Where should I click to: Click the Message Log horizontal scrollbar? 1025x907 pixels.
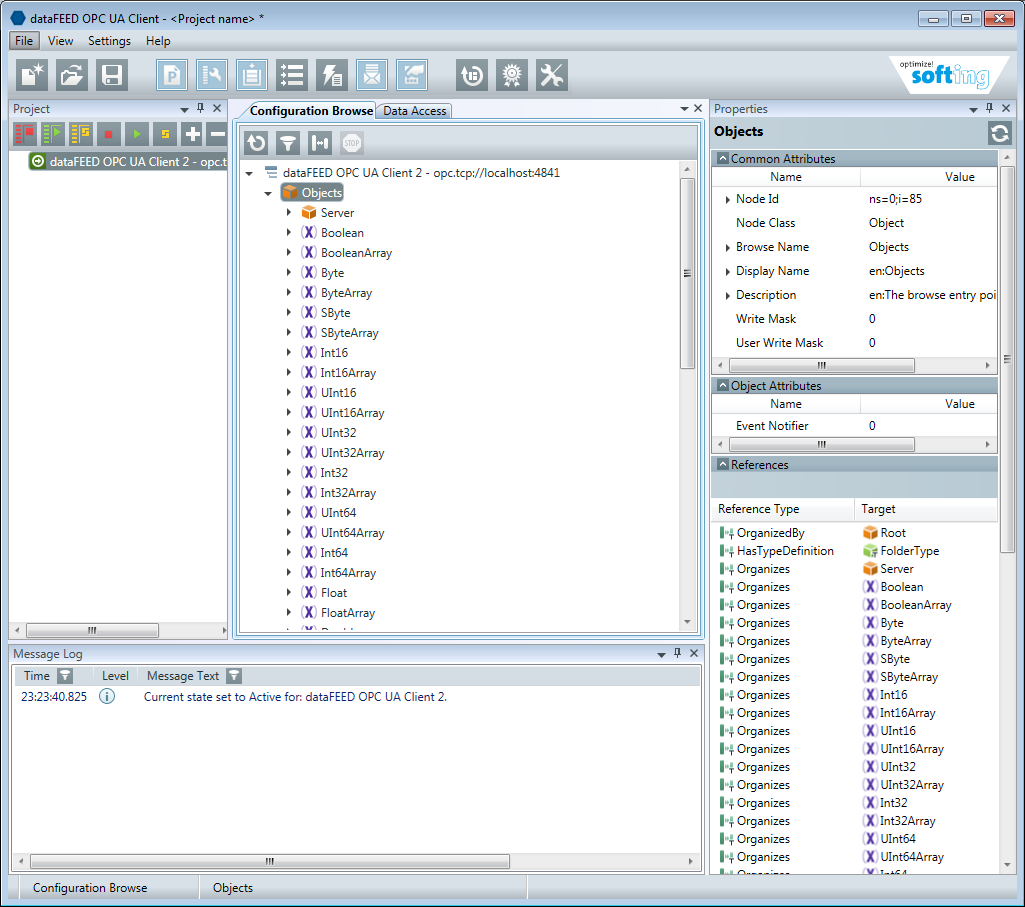(269, 861)
